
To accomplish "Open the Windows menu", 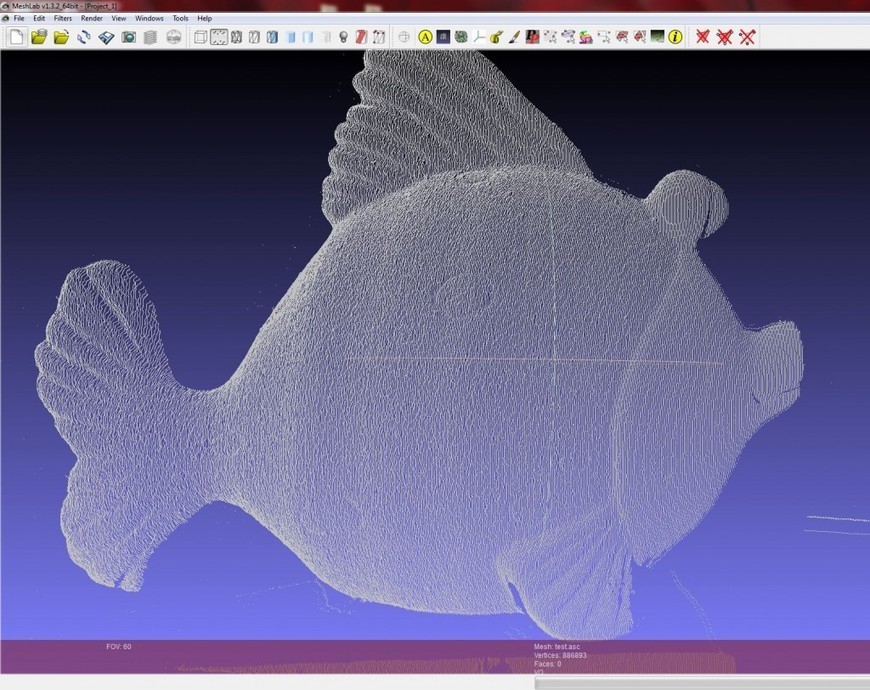I will pos(149,18).
